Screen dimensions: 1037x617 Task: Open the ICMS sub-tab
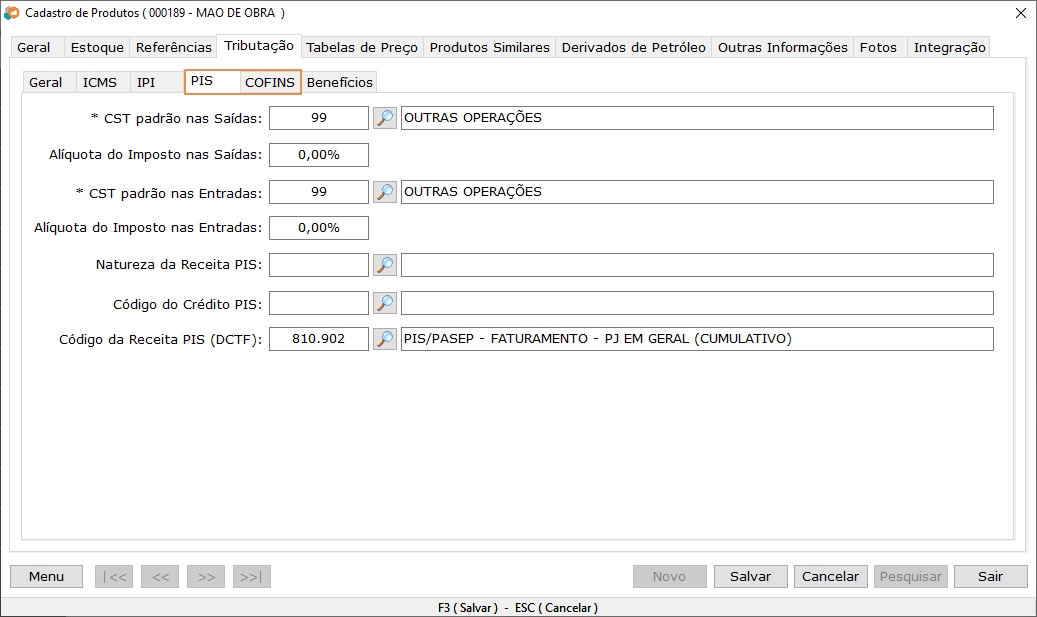click(100, 82)
